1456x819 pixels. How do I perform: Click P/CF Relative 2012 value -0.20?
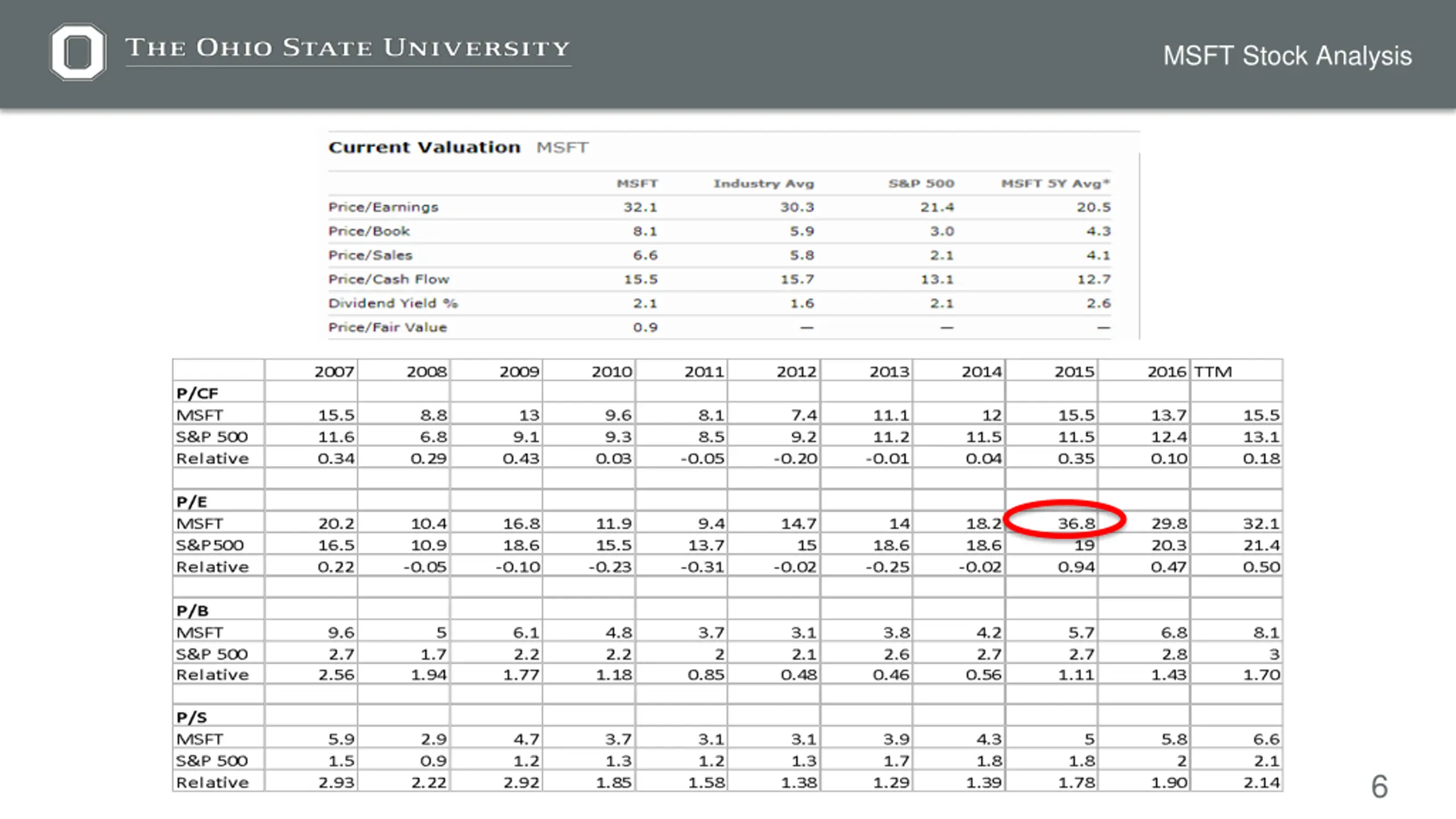pos(796,458)
